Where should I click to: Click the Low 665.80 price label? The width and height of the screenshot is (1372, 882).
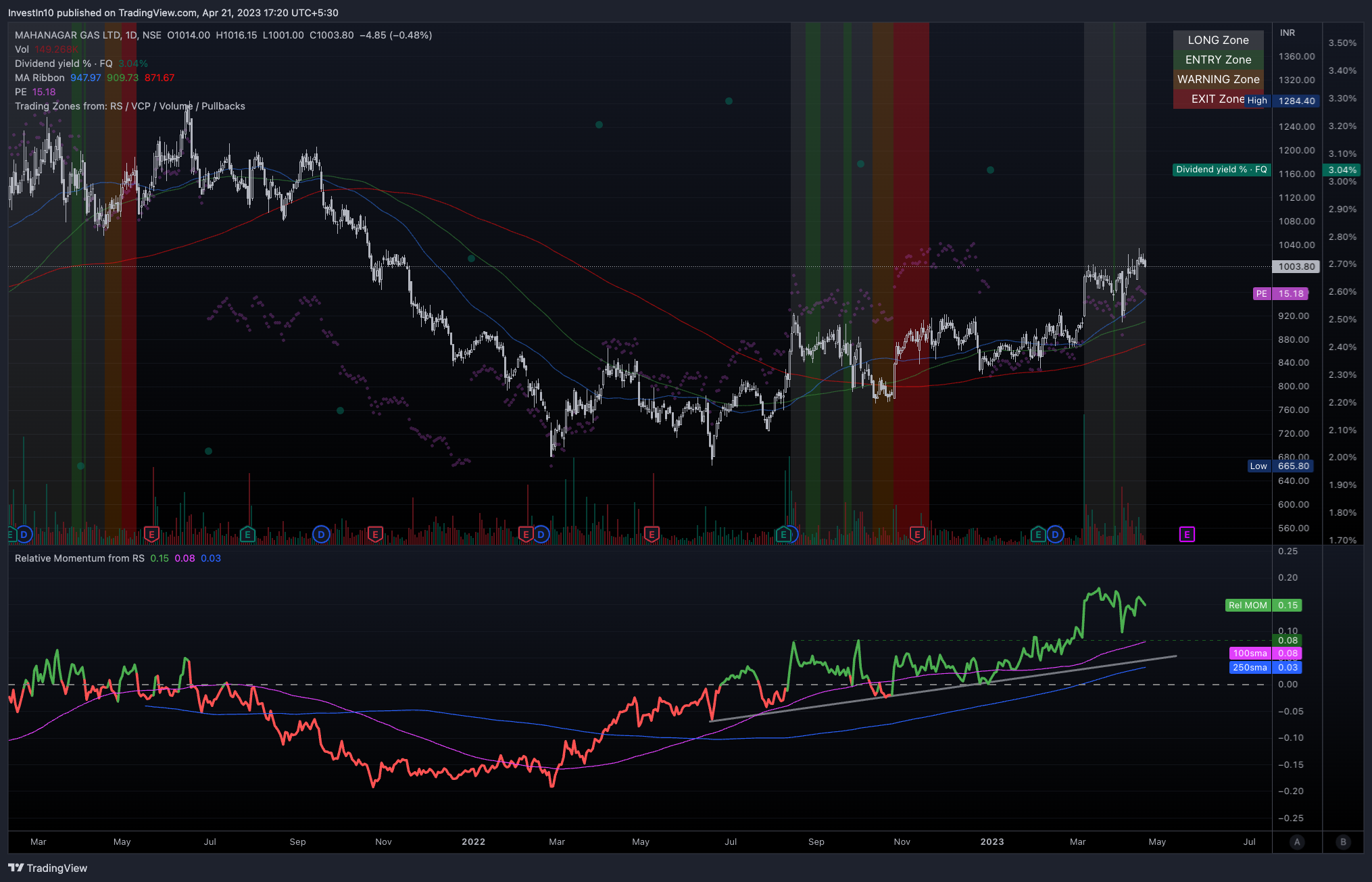[x=1281, y=466]
